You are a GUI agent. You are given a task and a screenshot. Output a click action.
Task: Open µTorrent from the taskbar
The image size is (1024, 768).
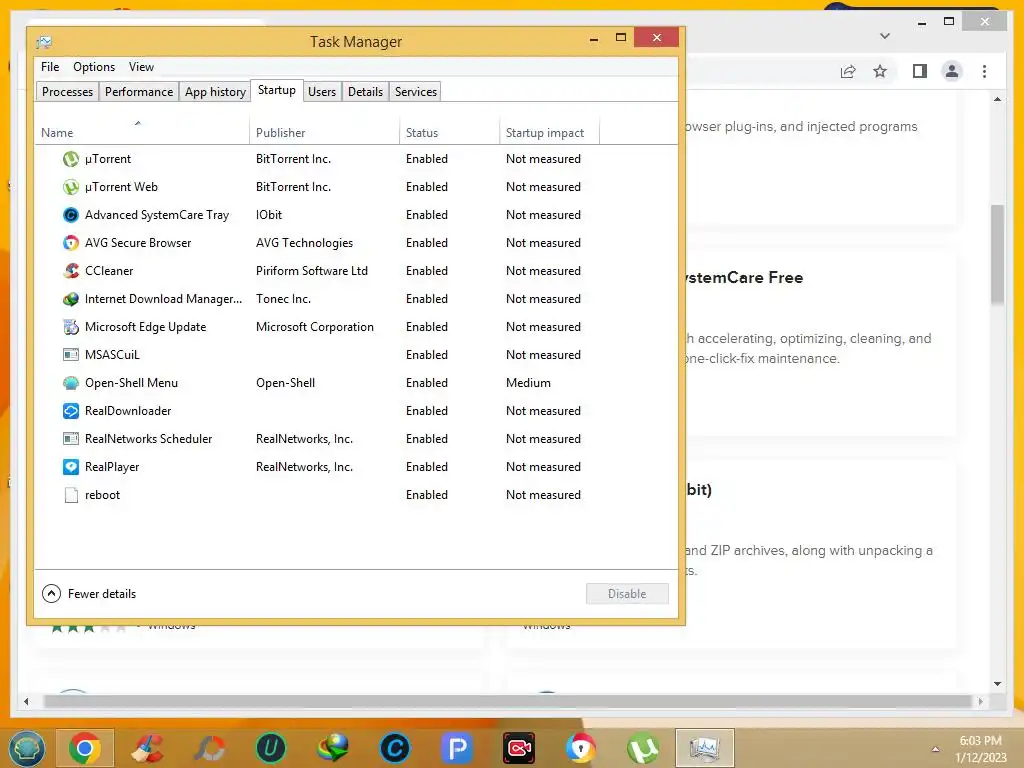643,748
